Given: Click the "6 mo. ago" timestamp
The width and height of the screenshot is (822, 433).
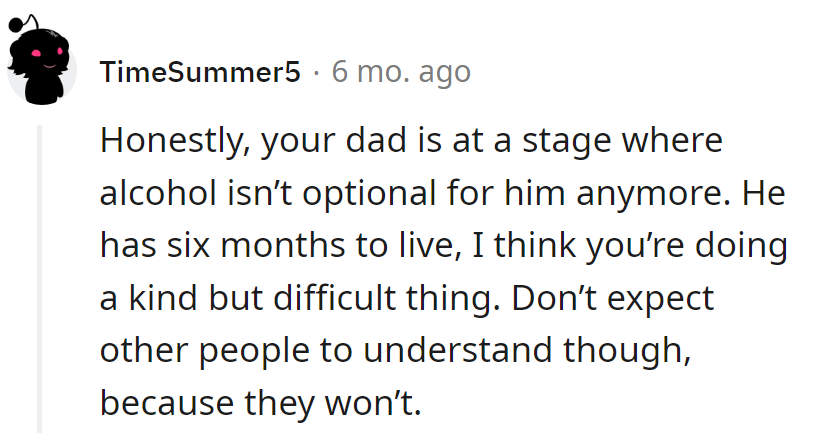Looking at the screenshot, I should 400,73.
